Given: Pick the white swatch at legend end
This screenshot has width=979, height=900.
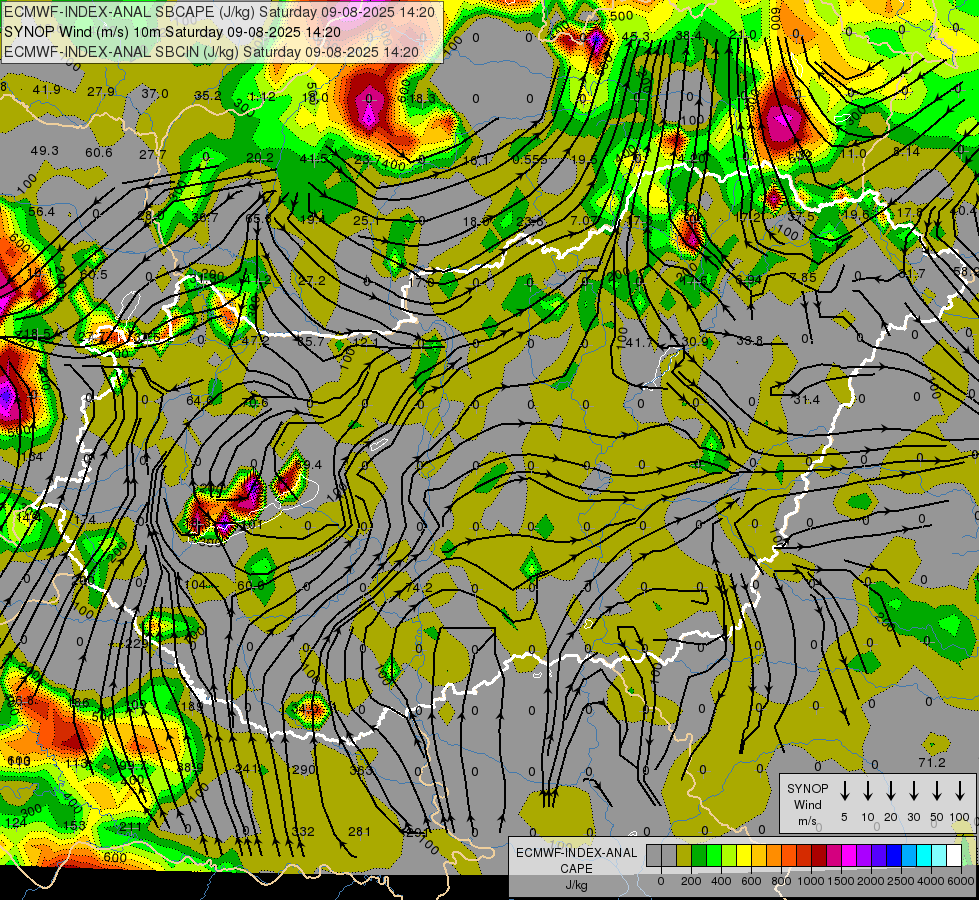Looking at the screenshot, I should 954,856.
